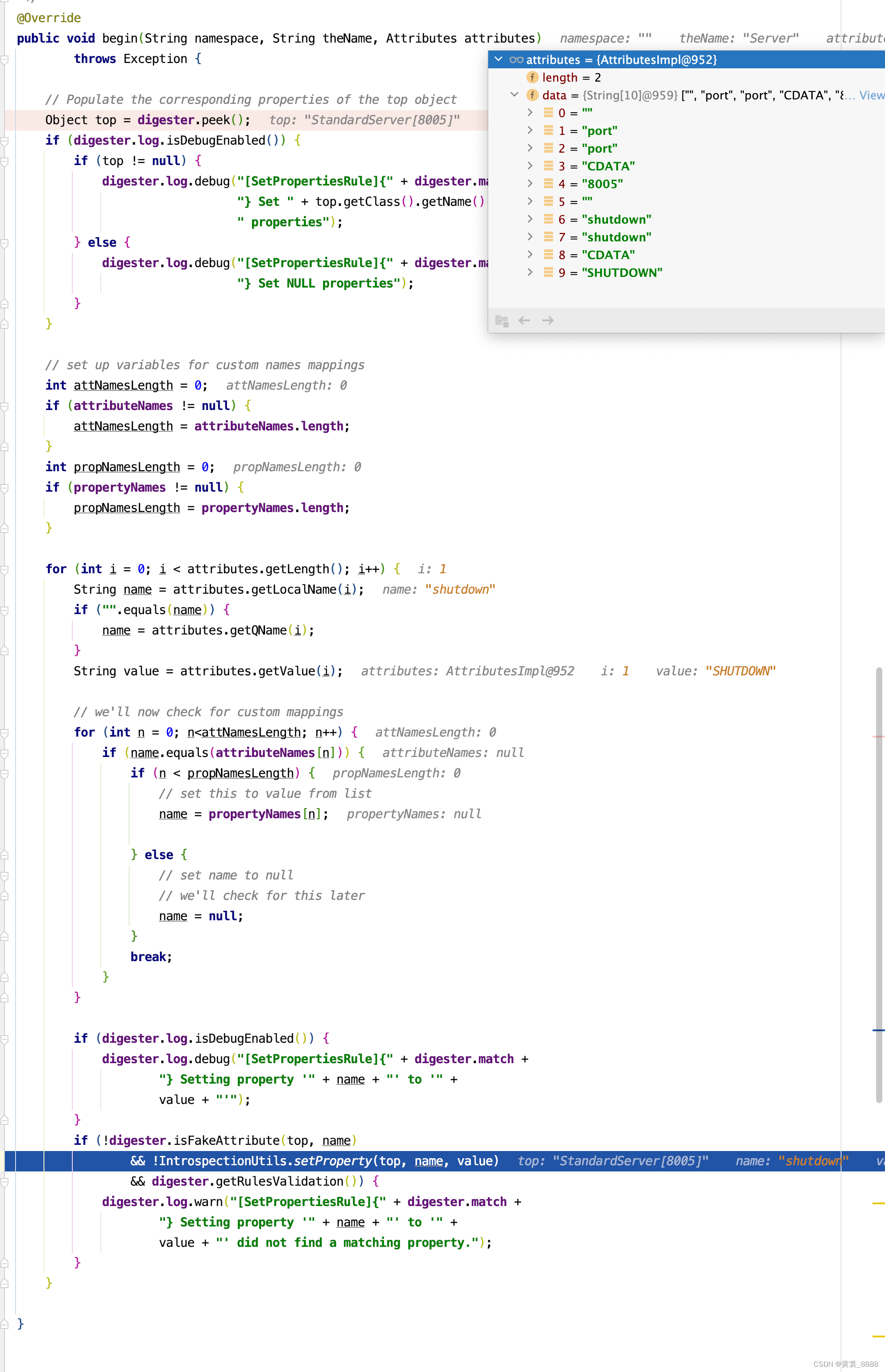Screen dimensions: 885x1372
Task: Click the 'name = null;' statement
Action: [201, 916]
